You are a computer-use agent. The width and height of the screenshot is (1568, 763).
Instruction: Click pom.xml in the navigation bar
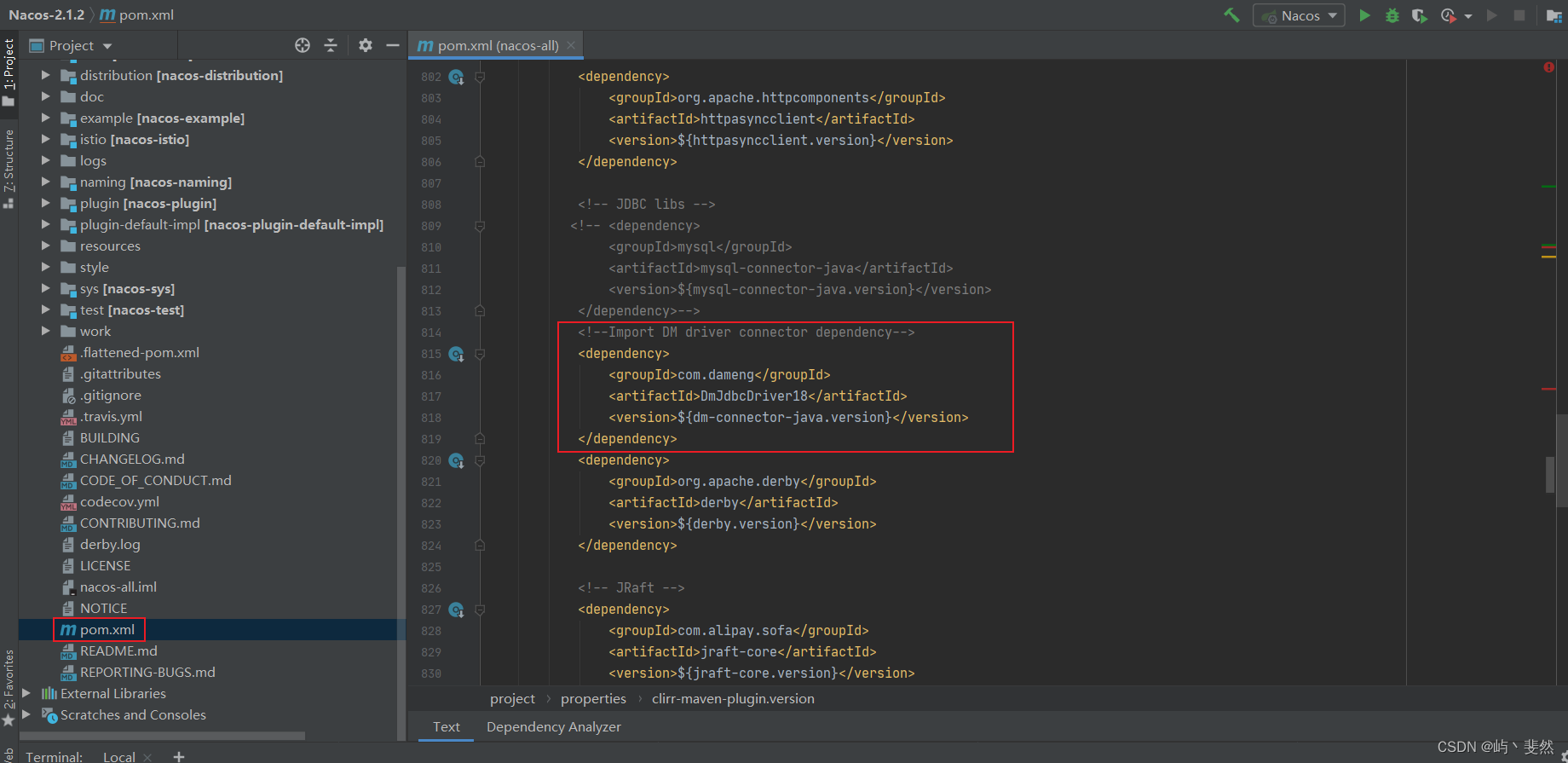pyautogui.click(x=137, y=14)
